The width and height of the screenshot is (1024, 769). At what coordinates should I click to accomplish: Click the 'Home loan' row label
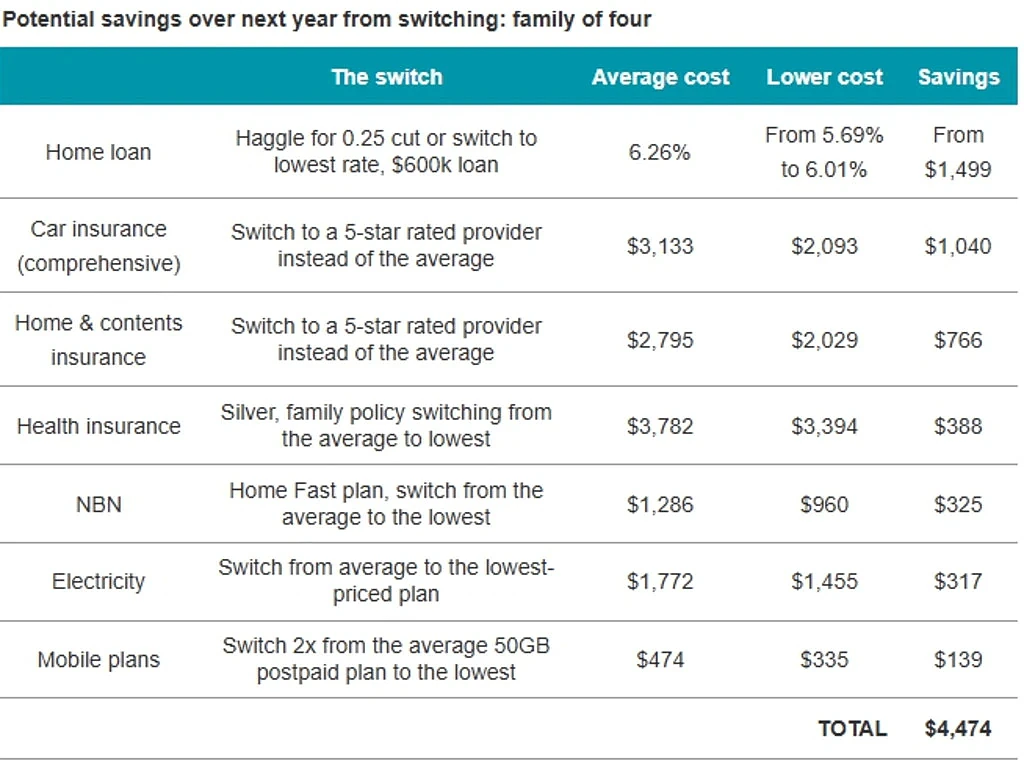pos(98,152)
